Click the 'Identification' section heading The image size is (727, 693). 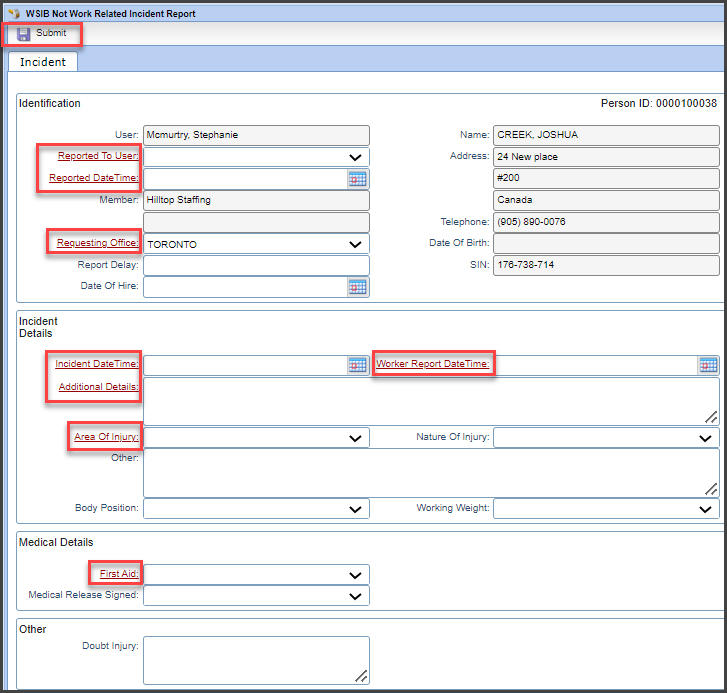point(50,103)
